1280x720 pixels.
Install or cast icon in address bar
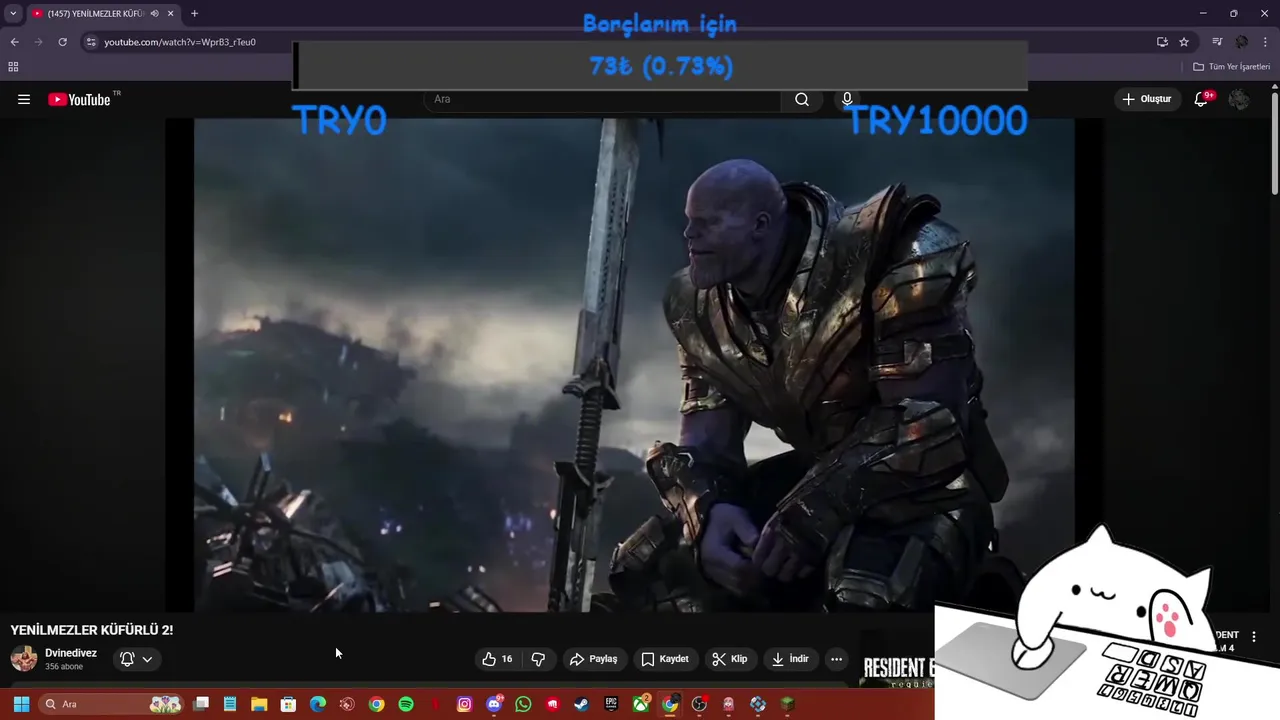[1162, 42]
